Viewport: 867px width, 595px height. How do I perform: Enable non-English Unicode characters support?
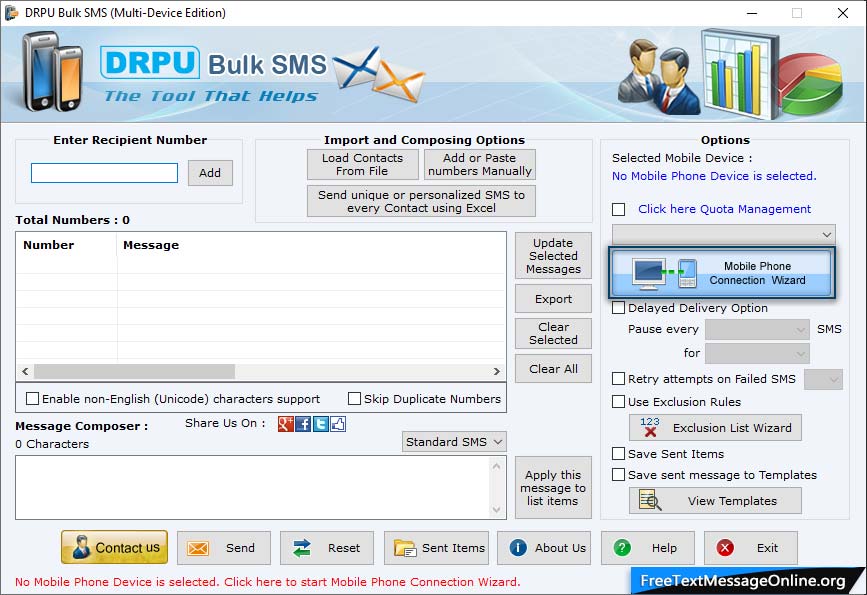tap(33, 399)
